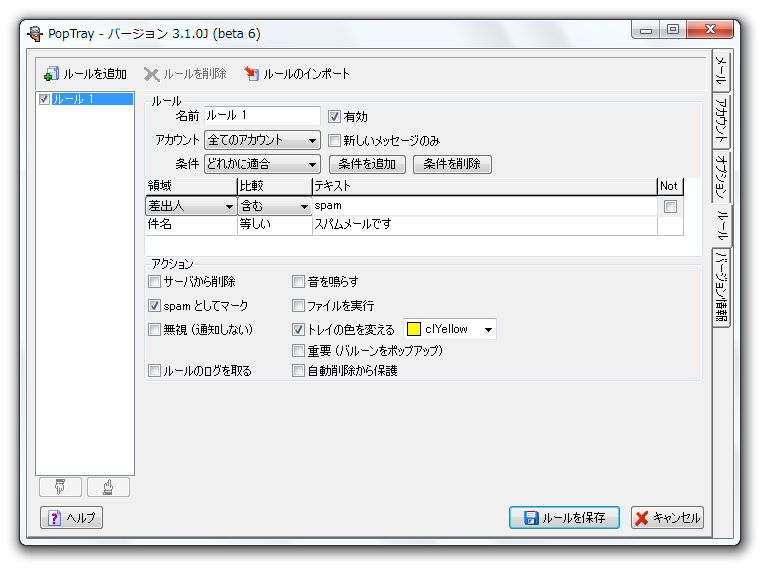The height and width of the screenshot is (569, 762).
Task: Click the 件名 cell in second condition row
Action: pyautogui.click(x=191, y=224)
